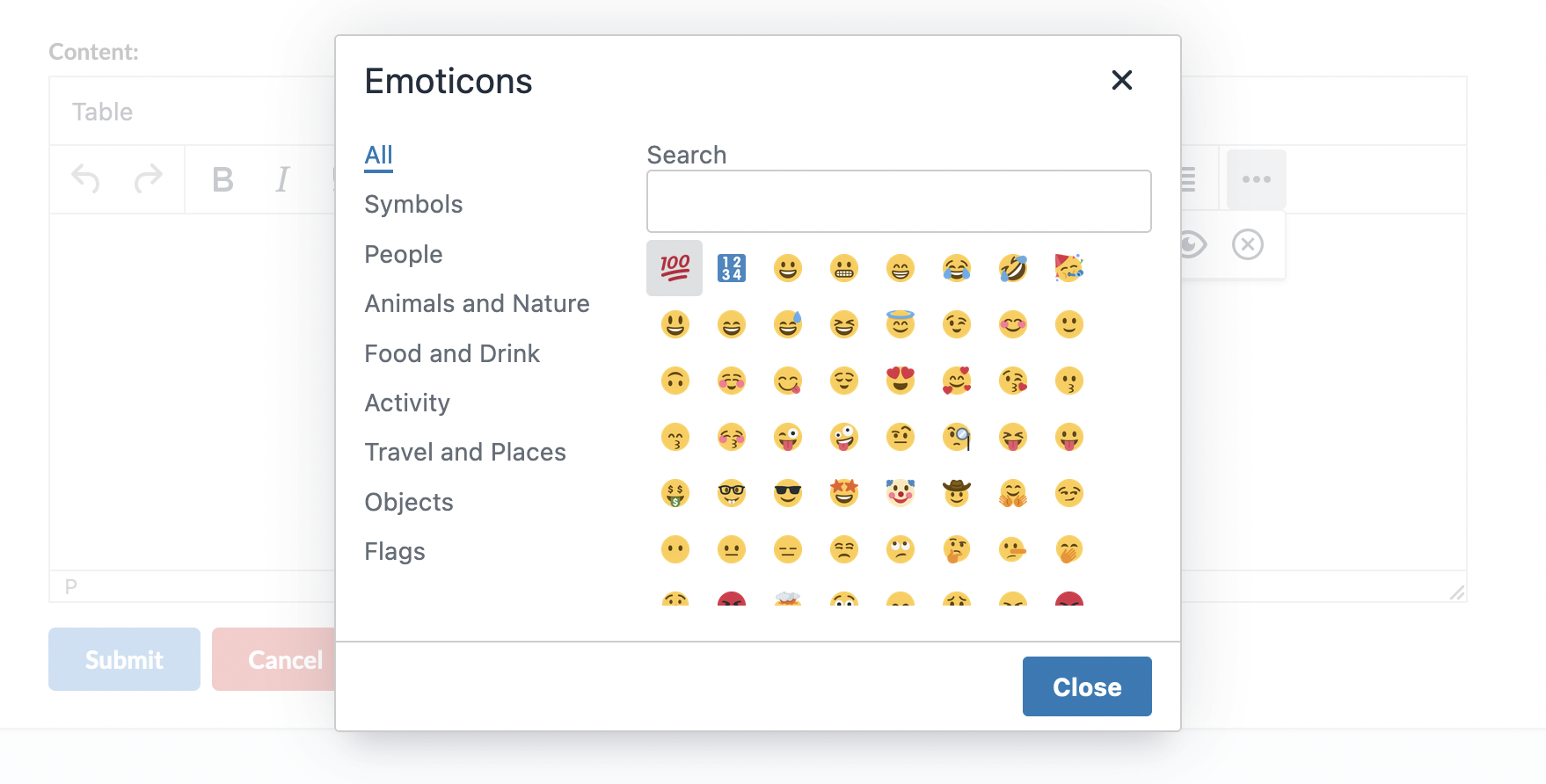Screen dimensions: 1546x784
Task: Insert the input numbers 1234 emoji
Action: pos(732,268)
